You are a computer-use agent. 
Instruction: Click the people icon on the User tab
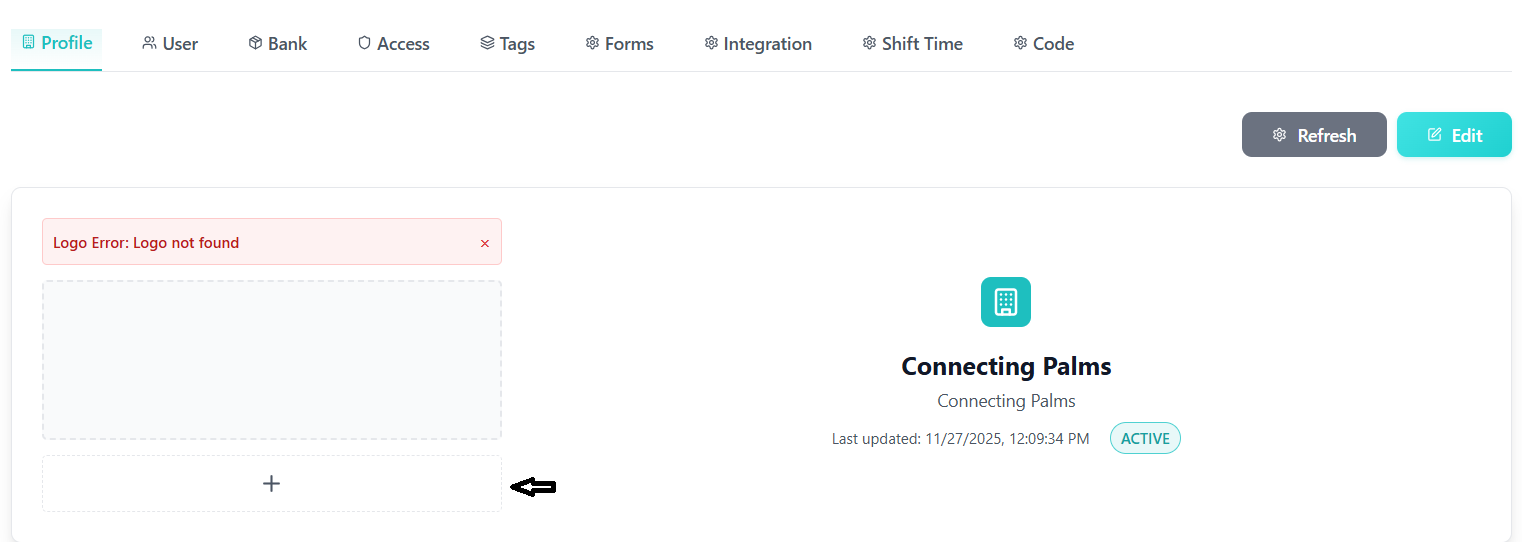149,43
